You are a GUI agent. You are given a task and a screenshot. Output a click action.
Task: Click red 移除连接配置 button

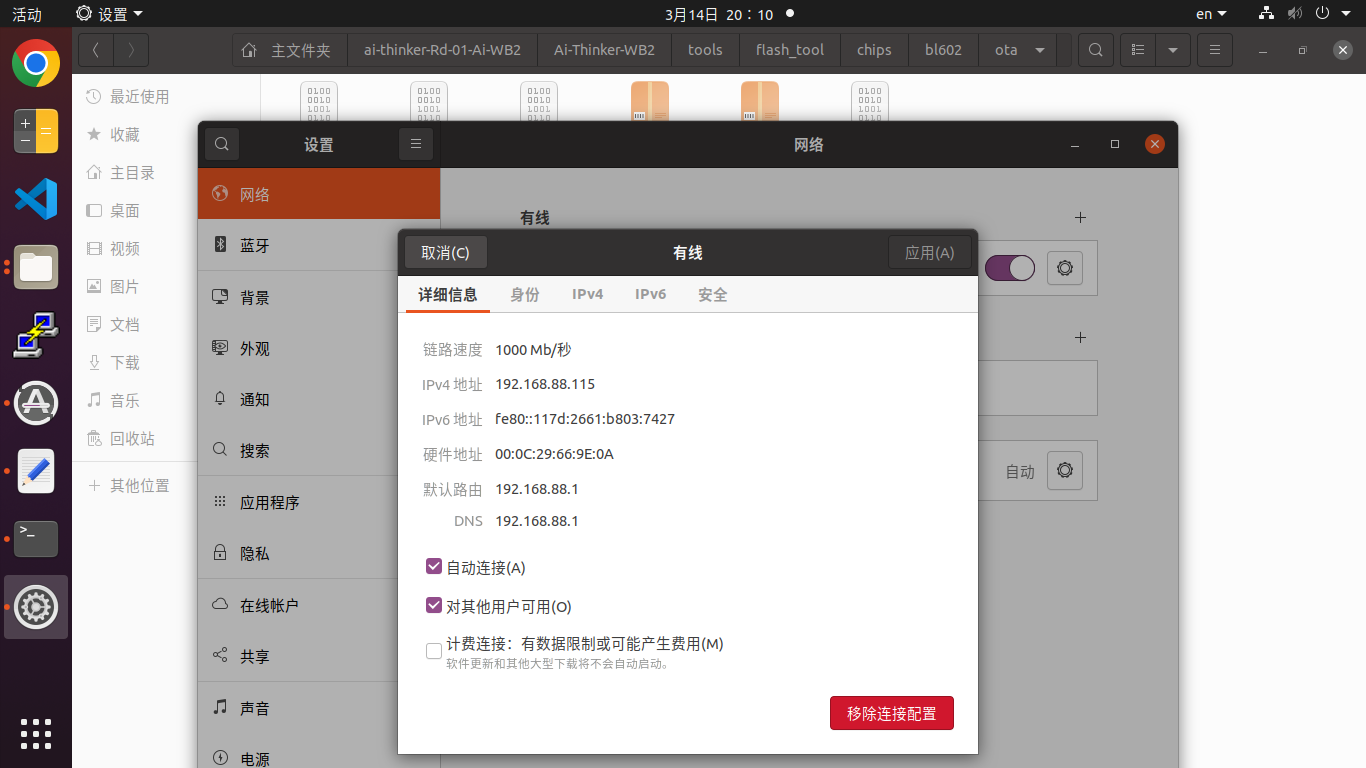[x=892, y=713]
